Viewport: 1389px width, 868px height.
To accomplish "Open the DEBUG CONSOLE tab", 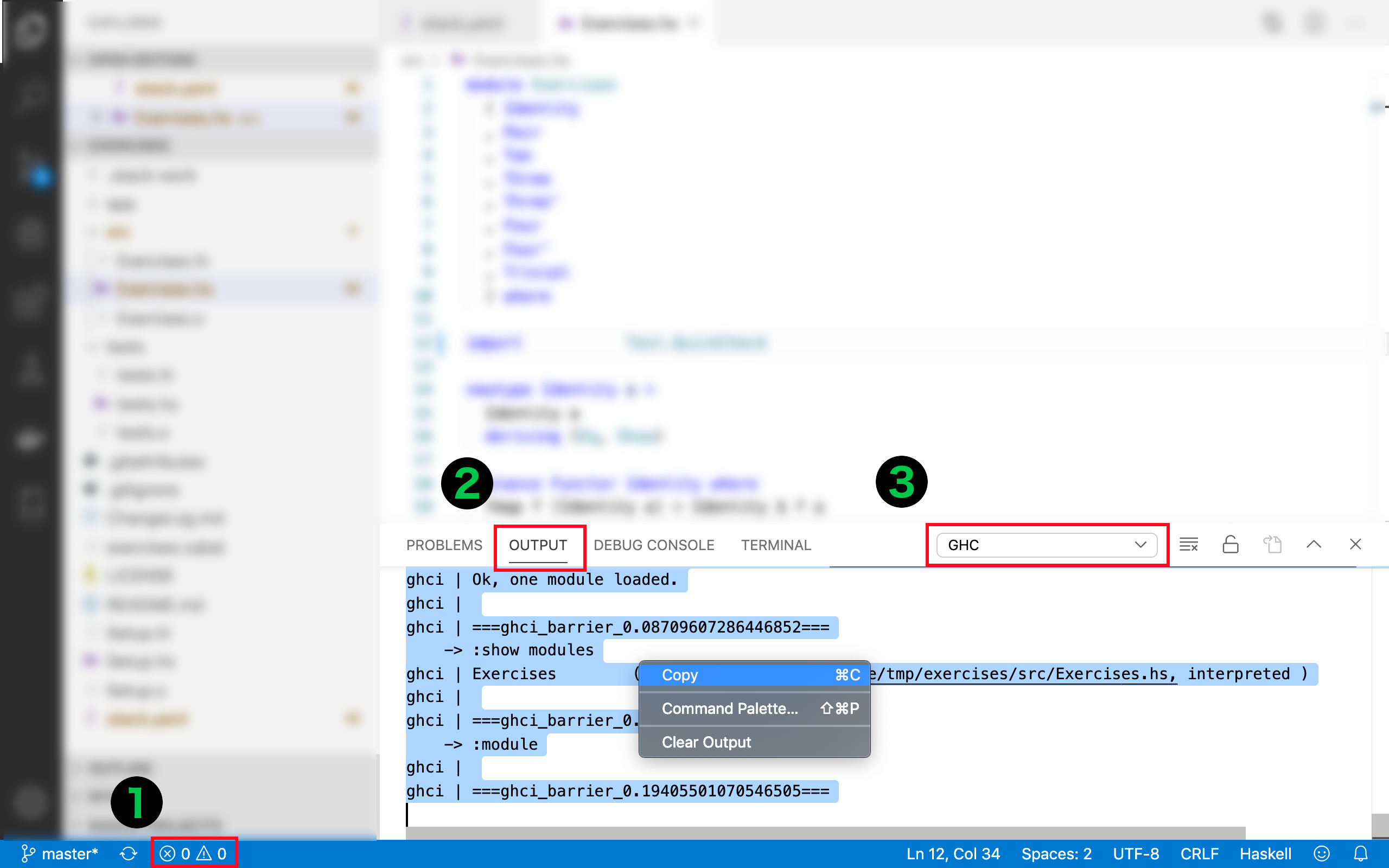I will [x=654, y=545].
